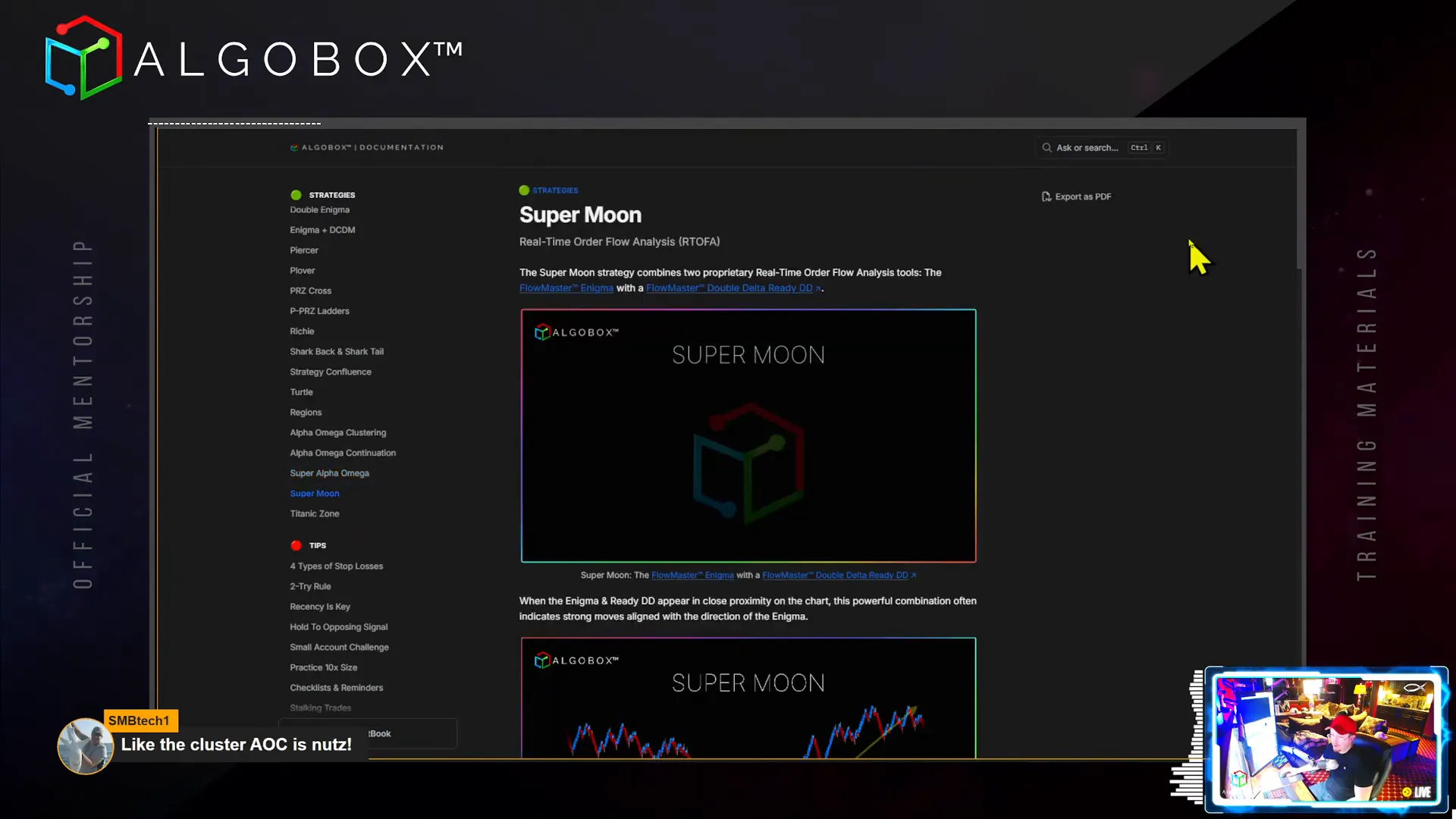Select Regions in the sidebar

tap(306, 413)
